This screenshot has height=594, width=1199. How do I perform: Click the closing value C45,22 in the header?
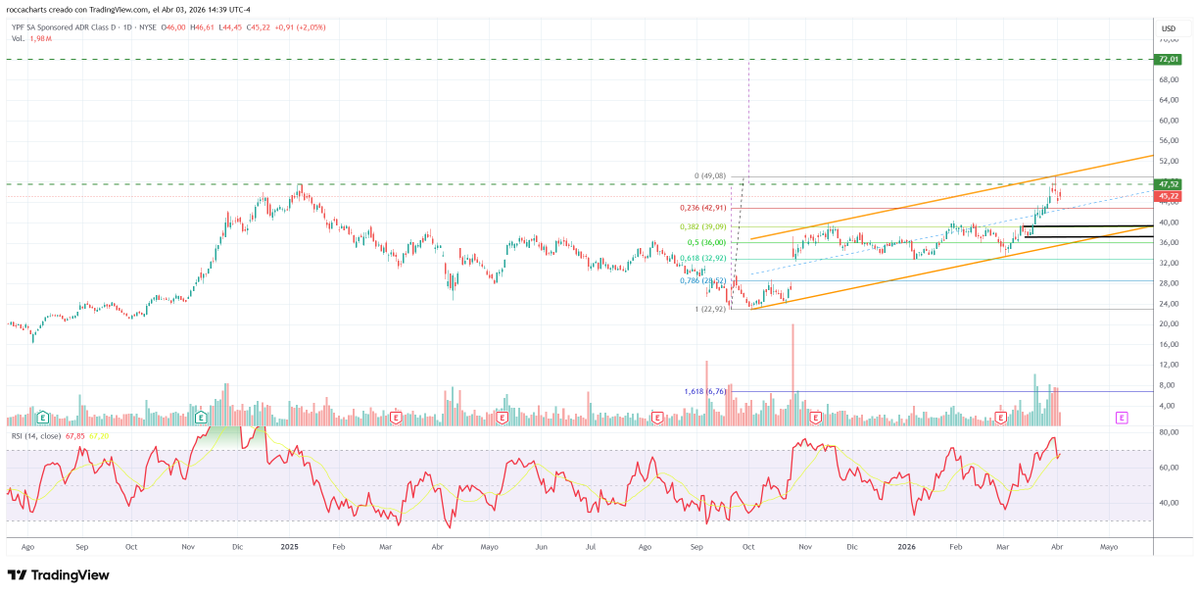(x=259, y=27)
